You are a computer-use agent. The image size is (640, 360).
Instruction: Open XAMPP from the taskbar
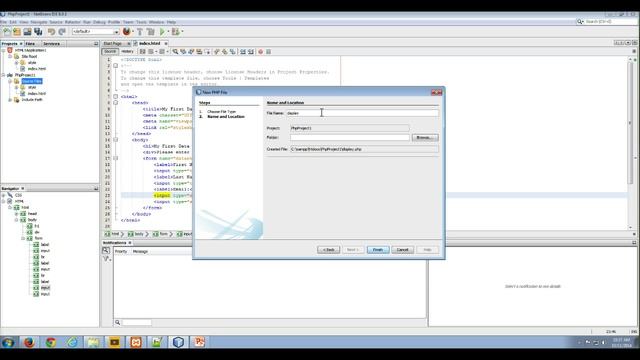pyautogui.click(x=136, y=342)
